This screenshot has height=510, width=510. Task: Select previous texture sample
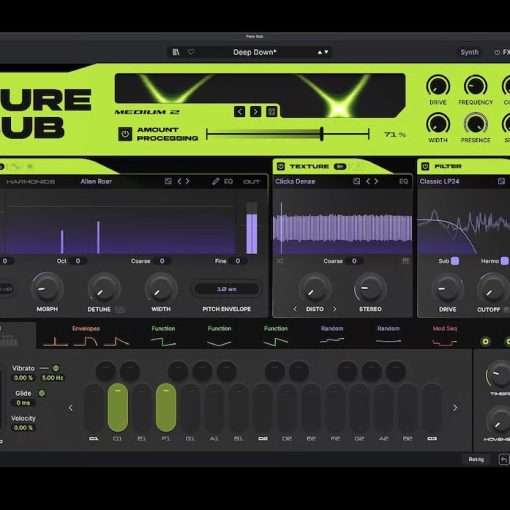[368, 181]
